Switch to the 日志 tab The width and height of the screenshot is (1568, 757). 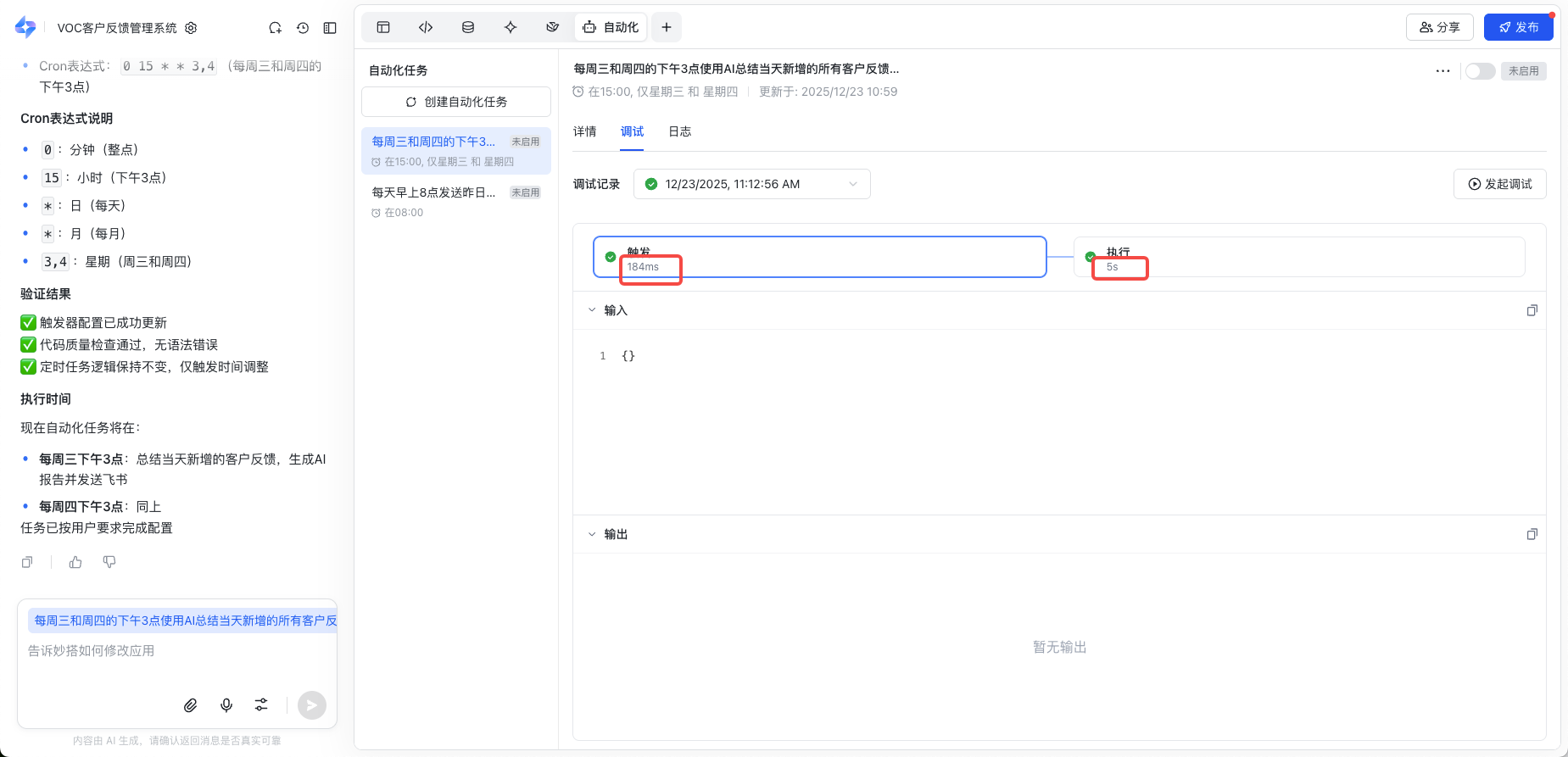(x=679, y=131)
